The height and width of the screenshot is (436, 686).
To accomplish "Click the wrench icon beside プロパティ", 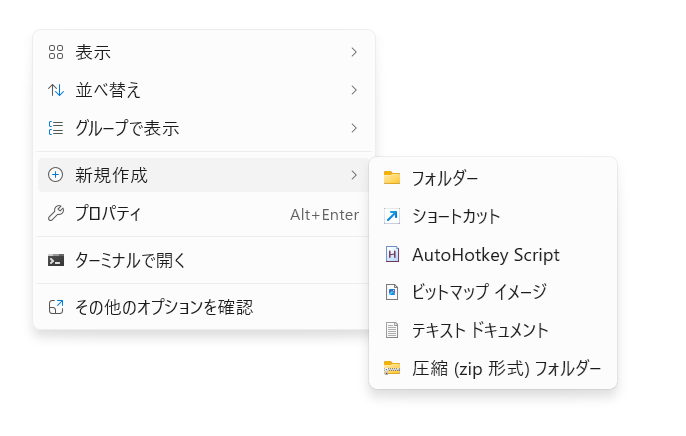I will point(56,213).
